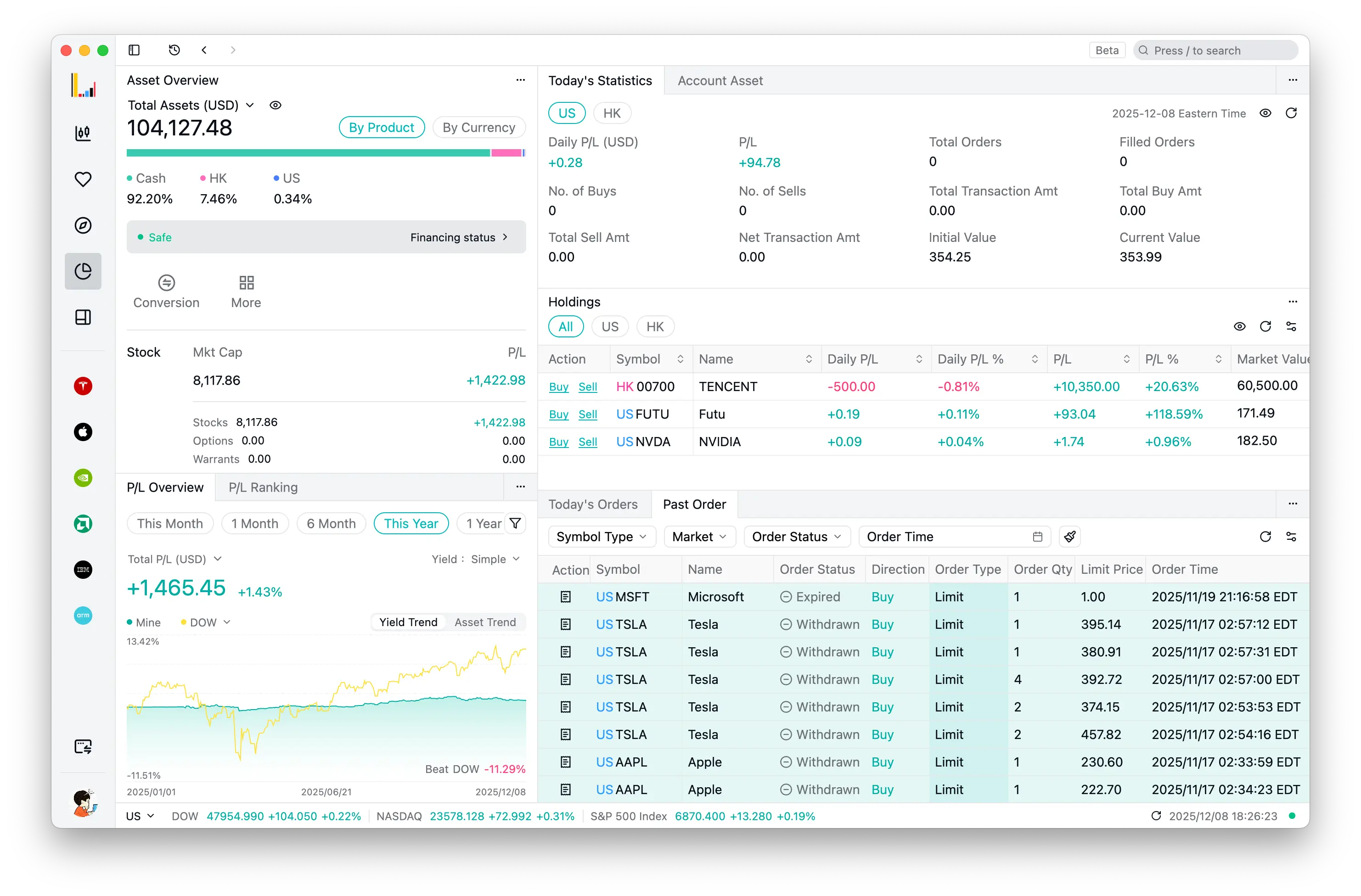Click the candlestick chart sidebar icon
1361x896 pixels.
(x=83, y=133)
